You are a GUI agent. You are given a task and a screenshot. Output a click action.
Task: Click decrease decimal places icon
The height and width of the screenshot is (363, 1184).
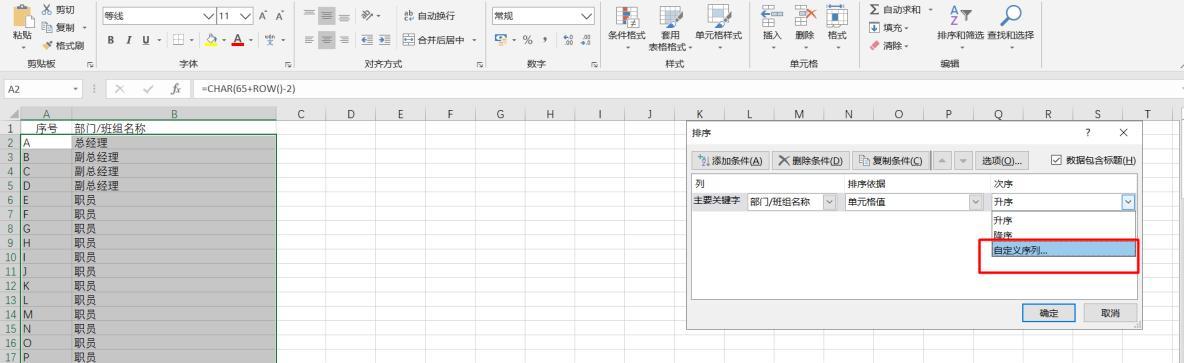(585, 40)
